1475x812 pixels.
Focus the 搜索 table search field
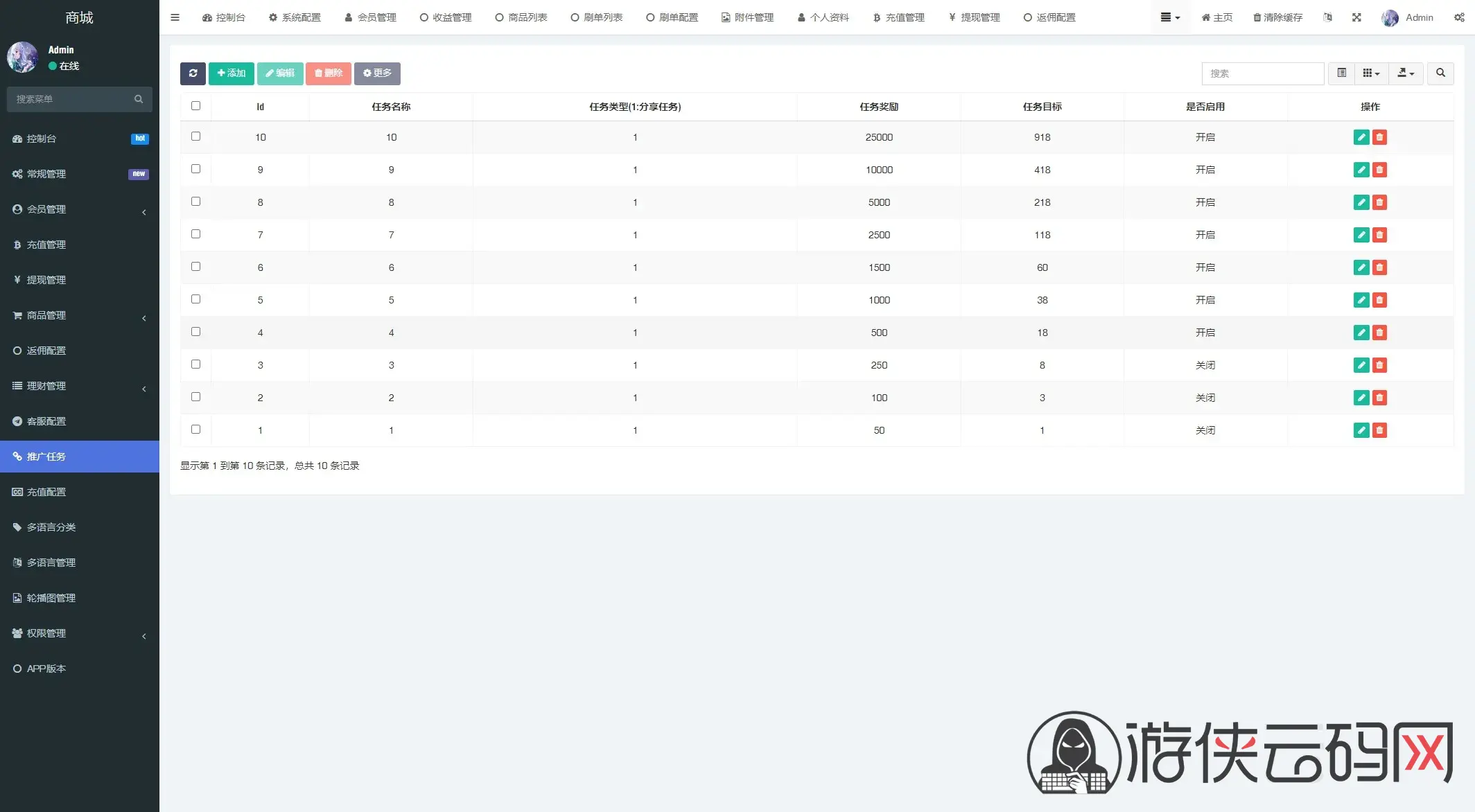[x=1262, y=73]
